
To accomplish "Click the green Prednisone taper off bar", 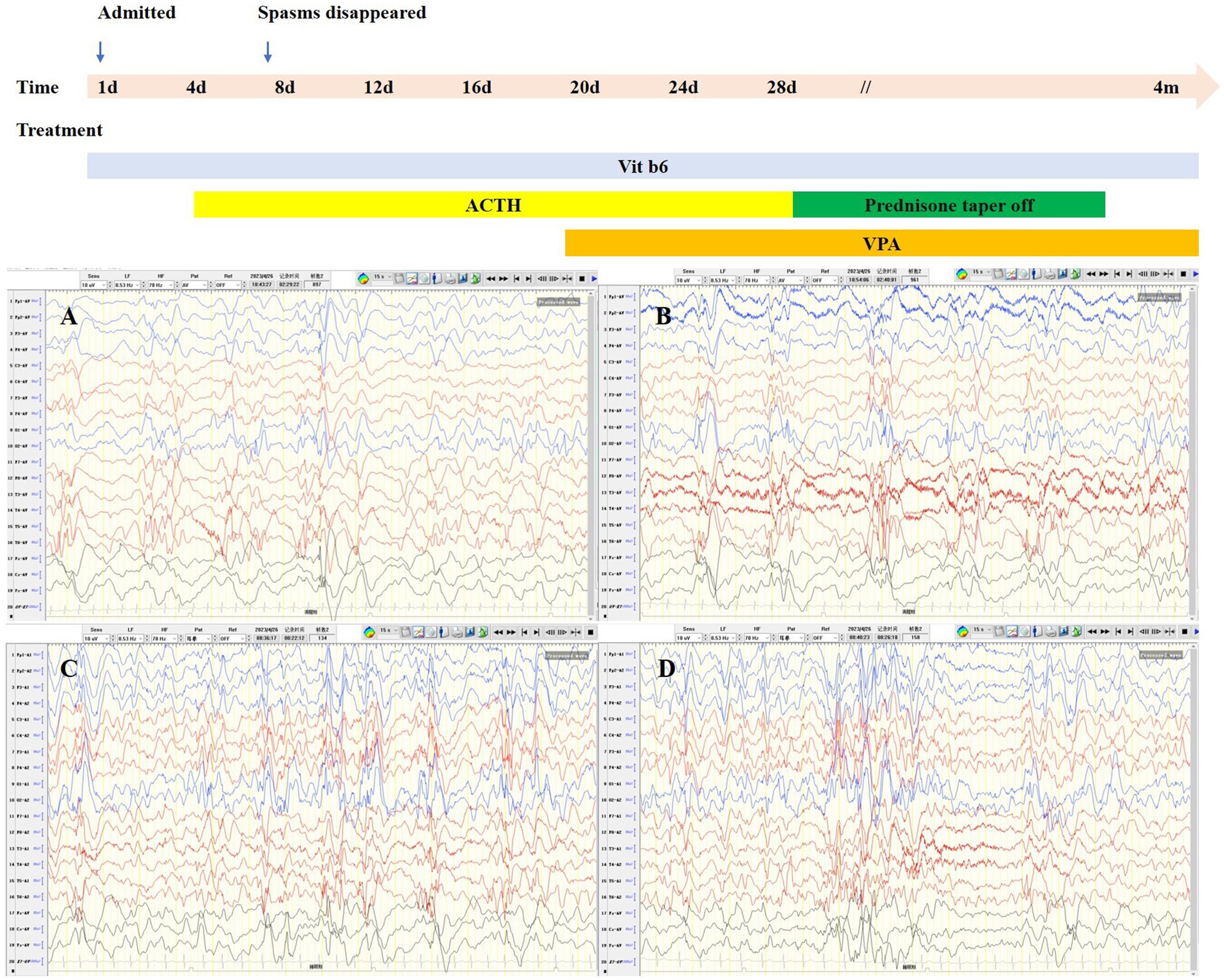I will (949, 205).
